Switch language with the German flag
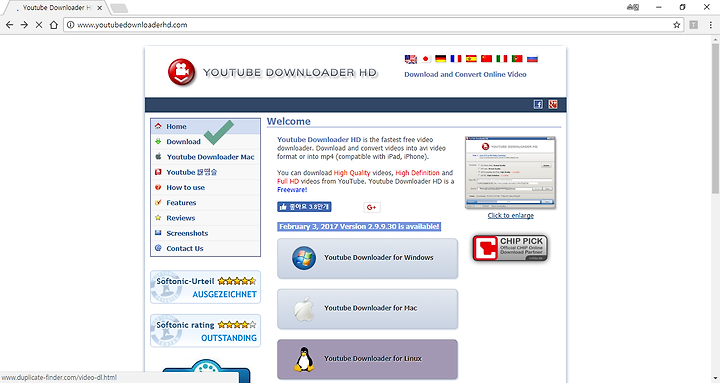The height and width of the screenshot is (383, 720). click(441, 59)
